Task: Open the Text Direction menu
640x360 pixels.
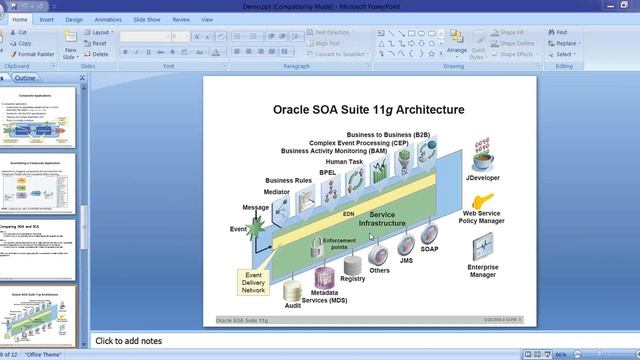Action: tap(329, 32)
